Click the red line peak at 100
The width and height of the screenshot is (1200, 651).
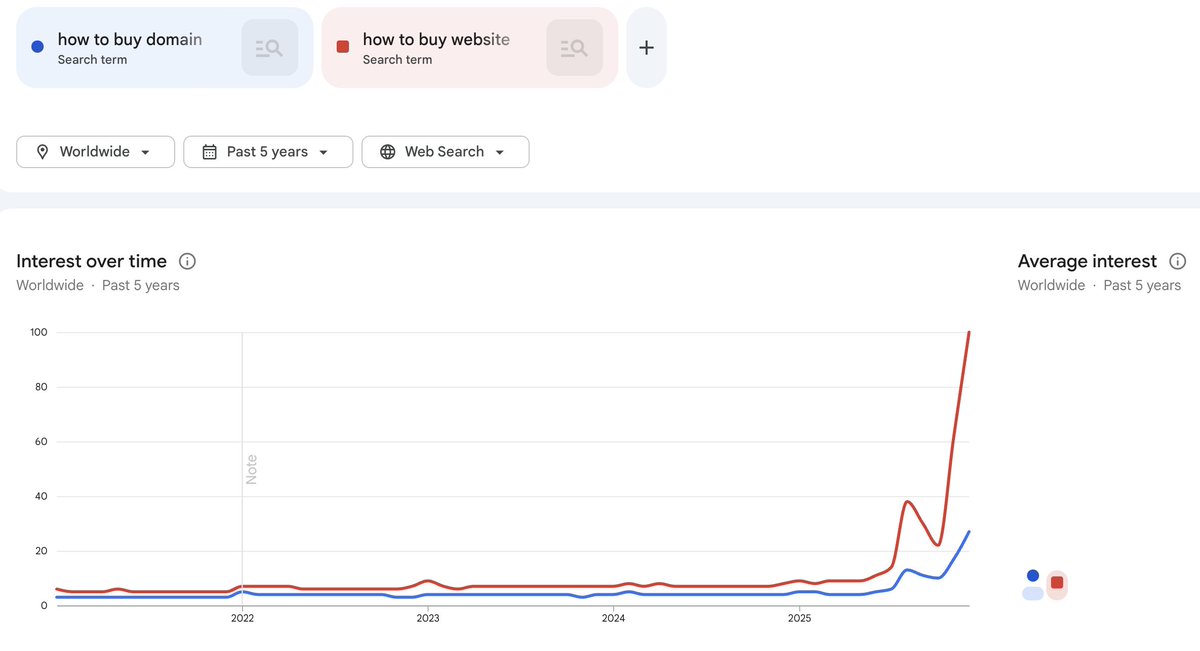(x=969, y=333)
